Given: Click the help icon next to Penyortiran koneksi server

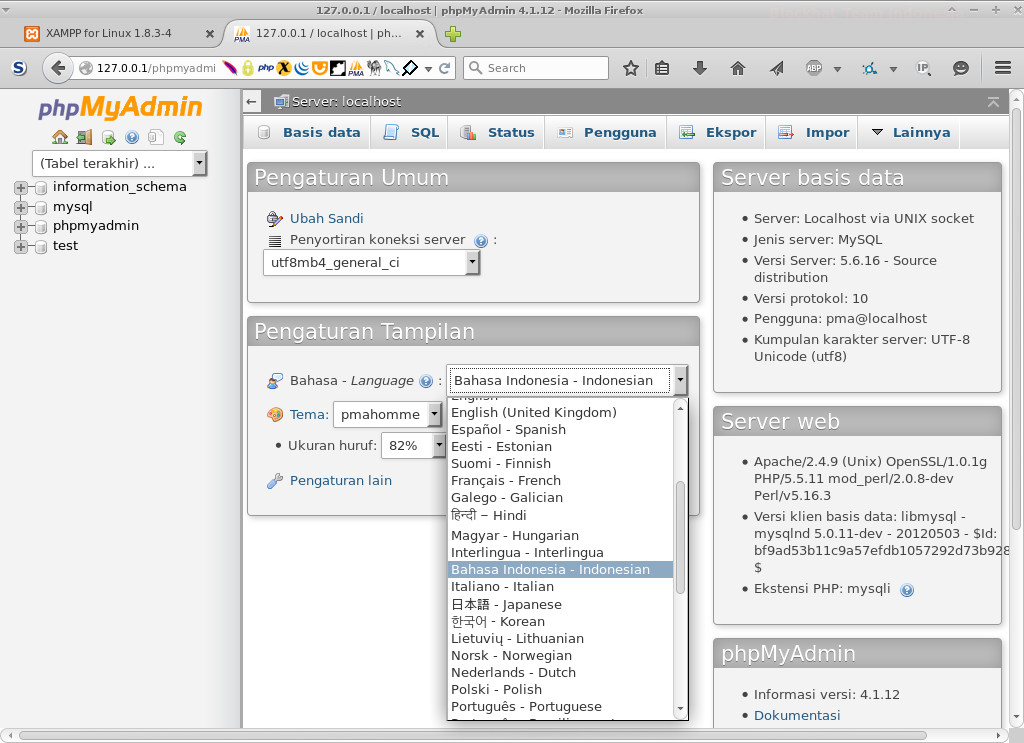Looking at the screenshot, I should pos(480,240).
